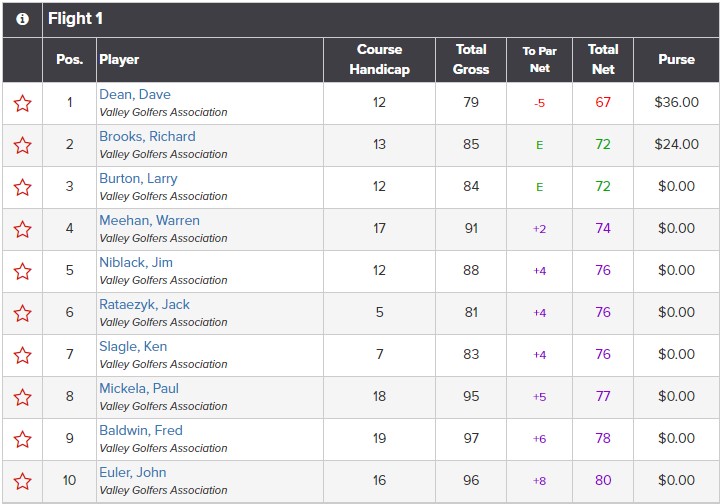Viewport: 721px width, 504px height.
Task: Click Burton, Larry's total gross 84
Action: [x=471, y=186]
